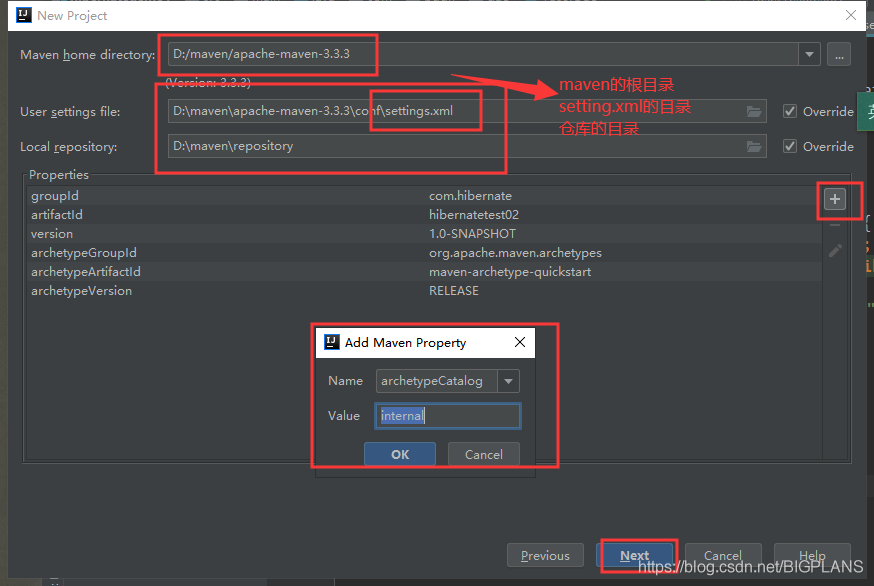Click the org.apache.maven.archetypes value
874x586 pixels.
[515, 253]
